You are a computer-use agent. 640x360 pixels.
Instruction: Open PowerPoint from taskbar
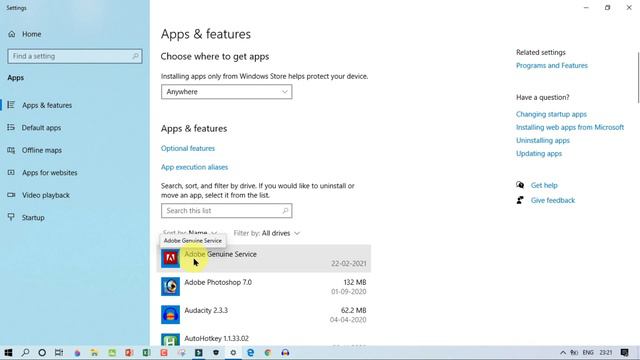pos(129,353)
